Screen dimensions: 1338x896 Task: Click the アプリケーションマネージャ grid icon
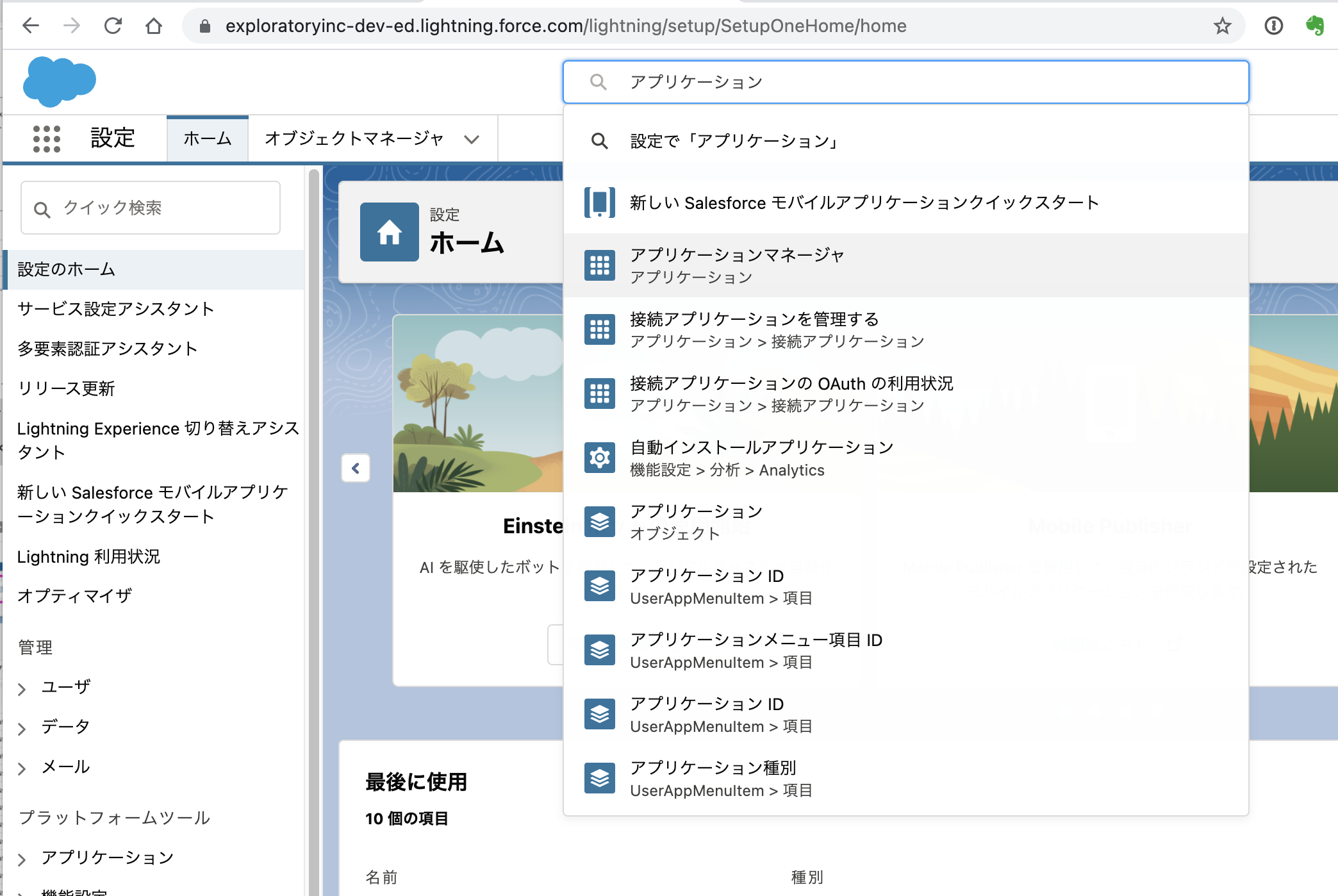coord(600,265)
